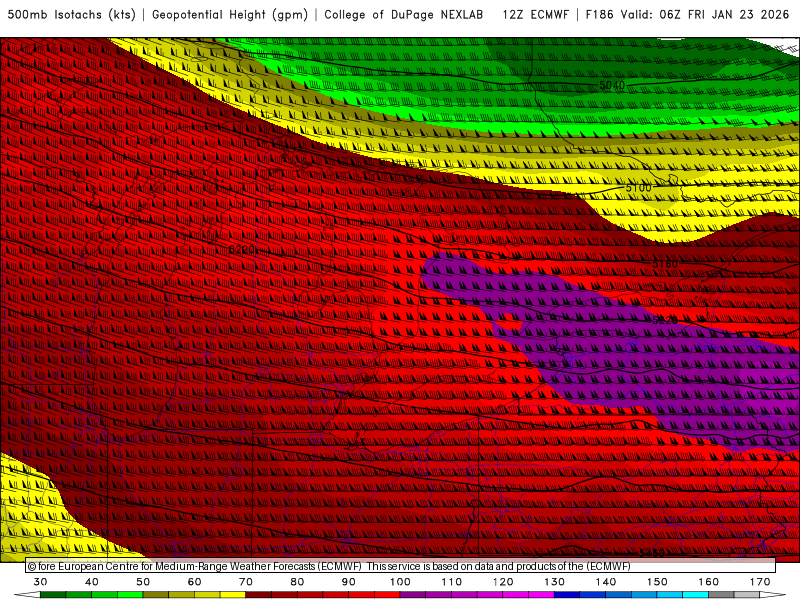Click the '500mb Isotachs (kts)' title text
The image size is (800, 600).
pos(71,15)
